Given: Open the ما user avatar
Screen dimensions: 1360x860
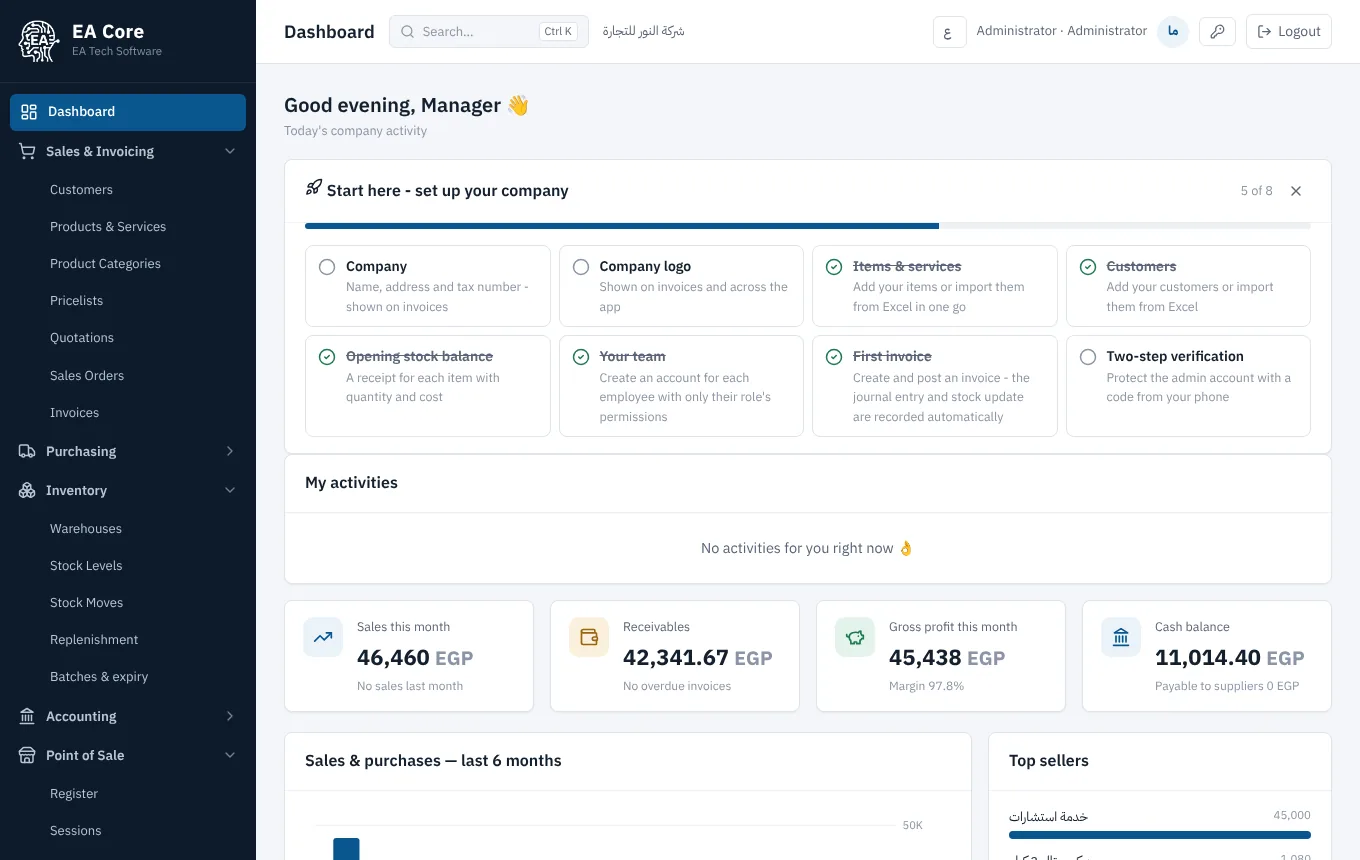Looking at the screenshot, I should pyautogui.click(x=1173, y=32).
